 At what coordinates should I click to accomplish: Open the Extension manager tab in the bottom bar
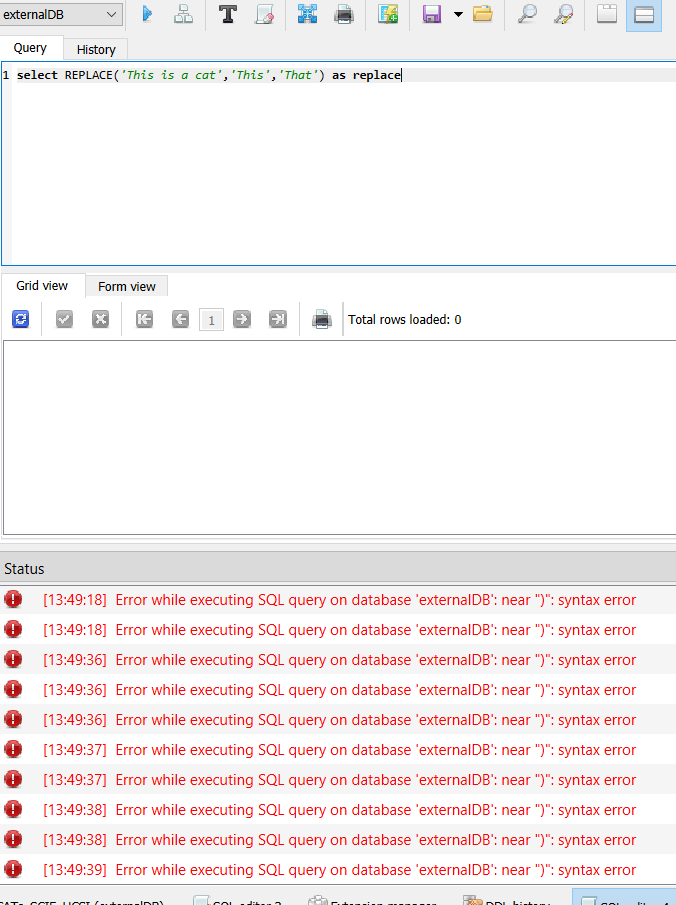click(371, 900)
